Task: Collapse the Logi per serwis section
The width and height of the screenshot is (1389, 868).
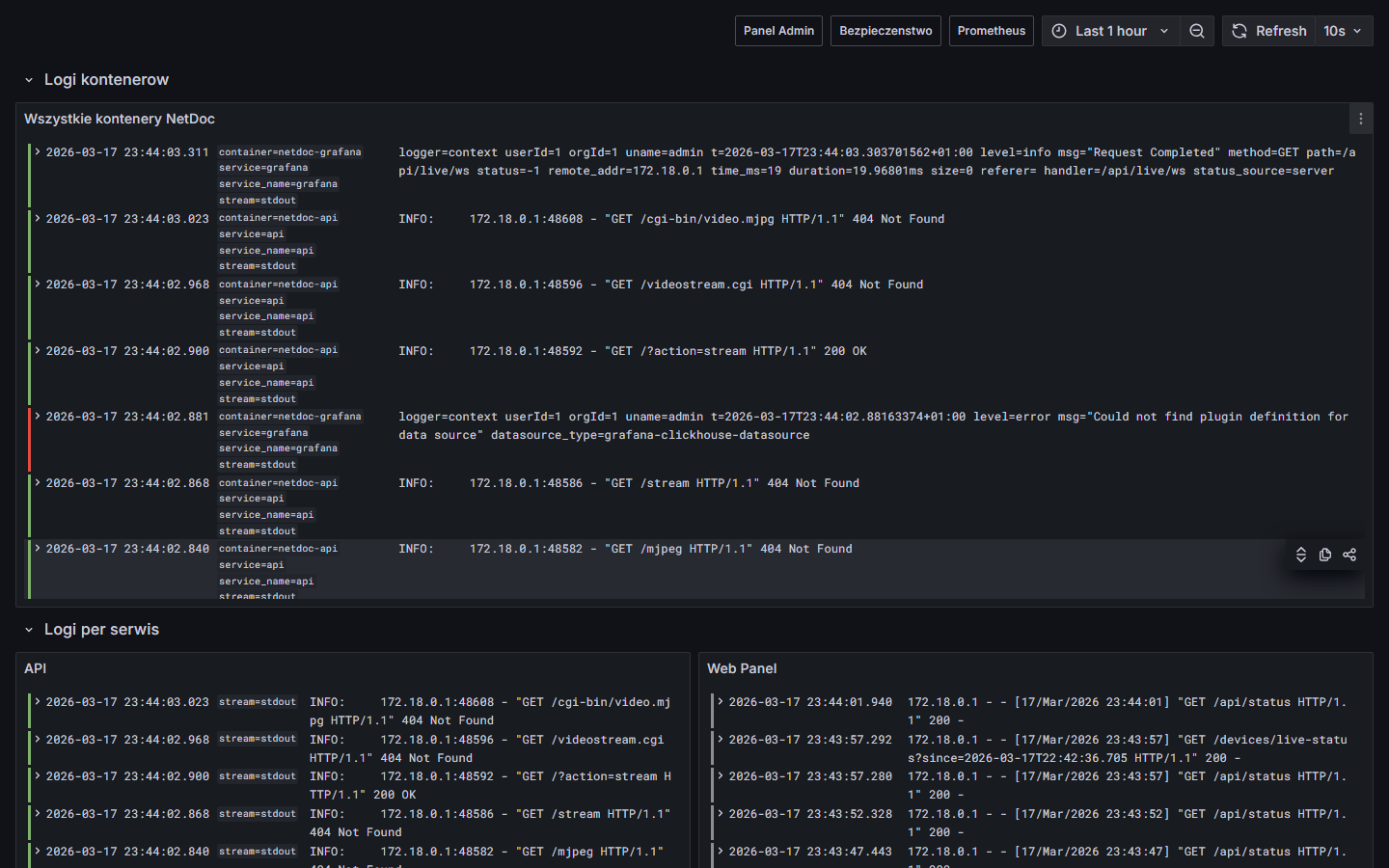Action: [29, 630]
